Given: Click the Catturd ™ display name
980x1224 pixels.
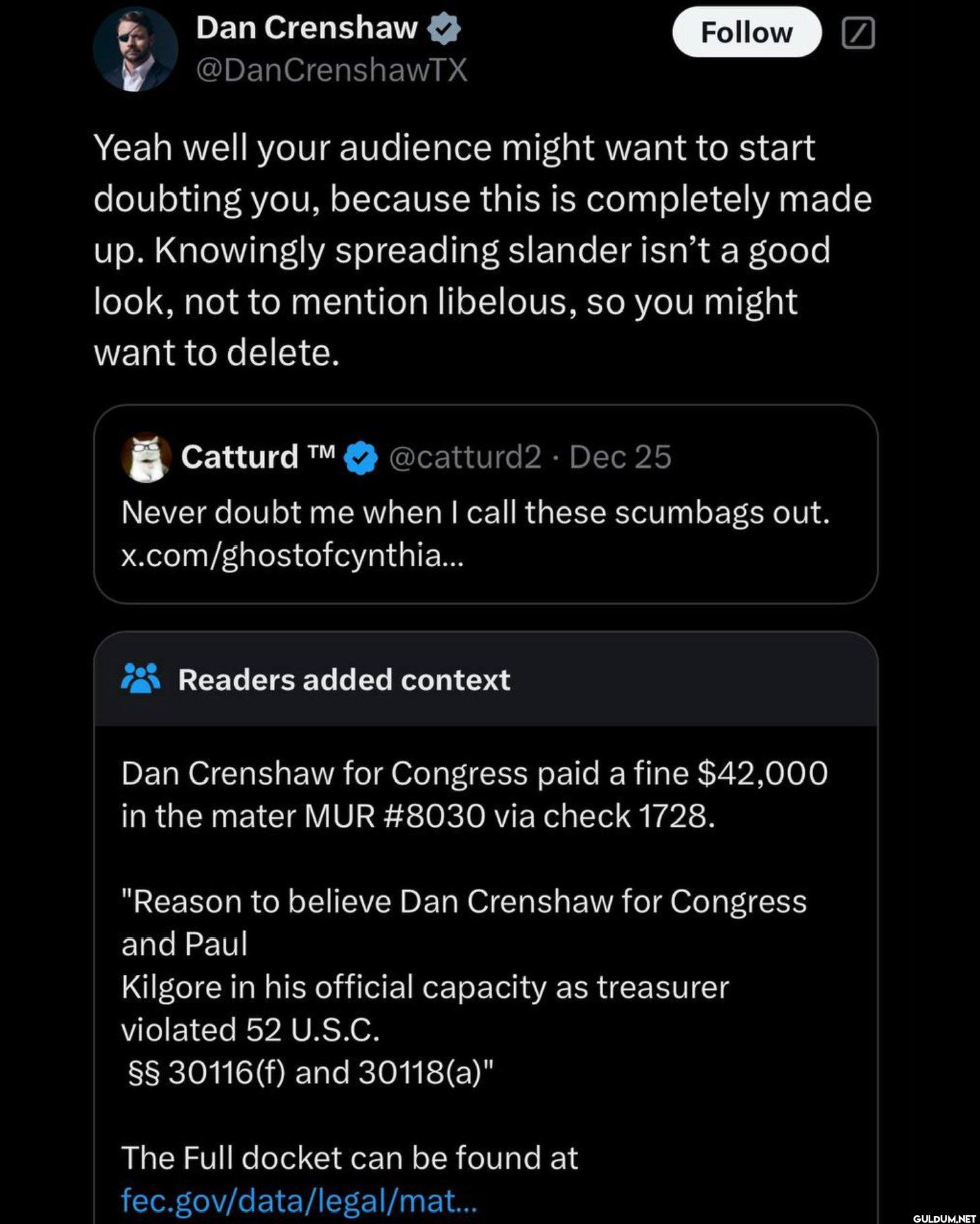Looking at the screenshot, I should point(257,456).
